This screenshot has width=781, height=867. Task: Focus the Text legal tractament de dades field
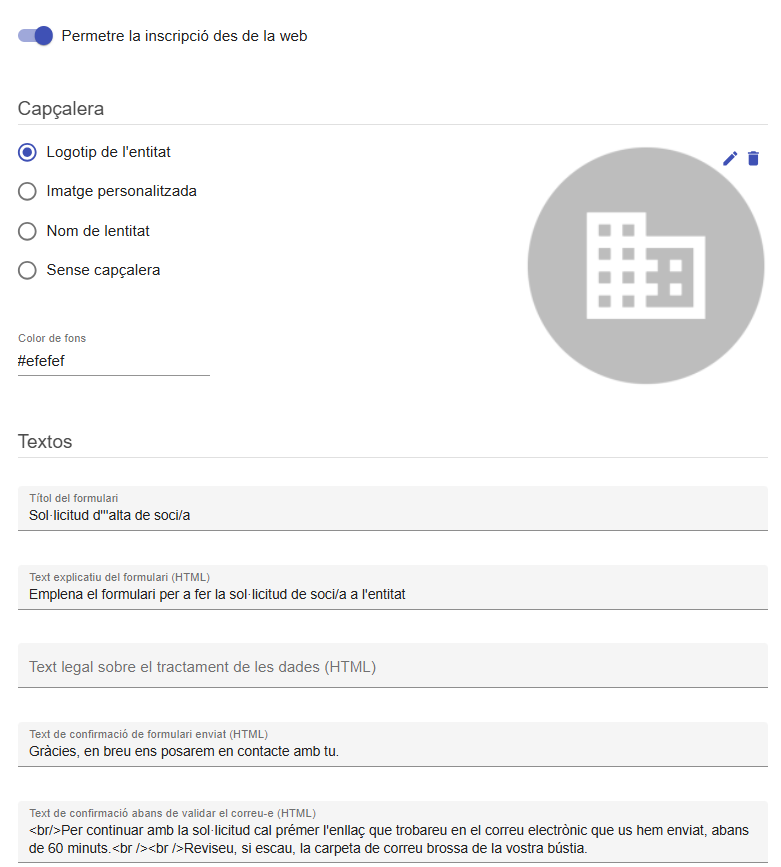393,666
